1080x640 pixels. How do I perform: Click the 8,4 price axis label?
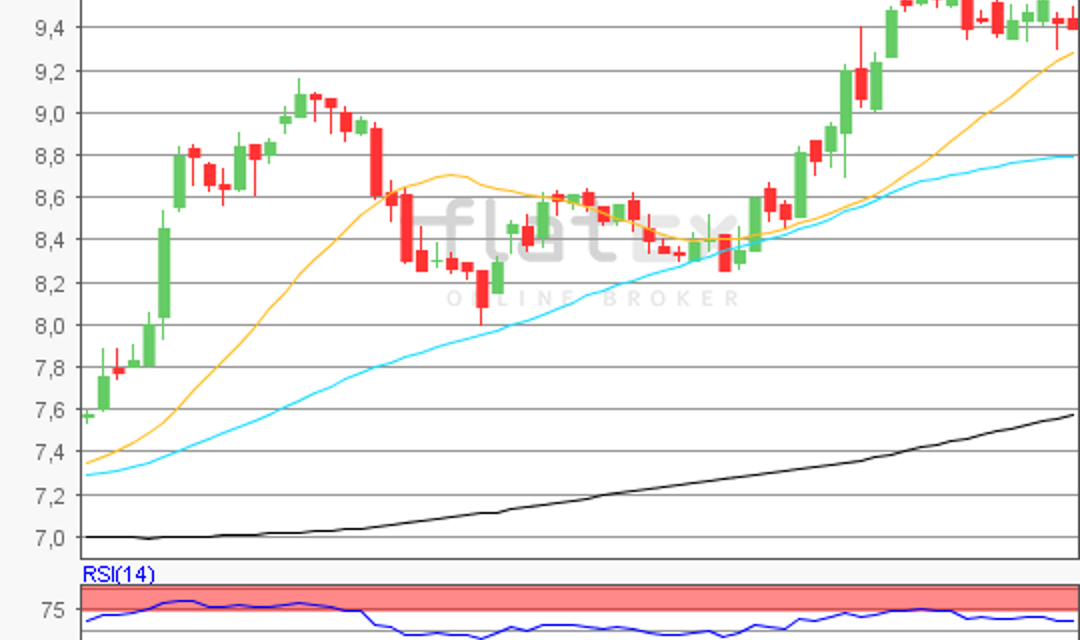tap(50, 240)
